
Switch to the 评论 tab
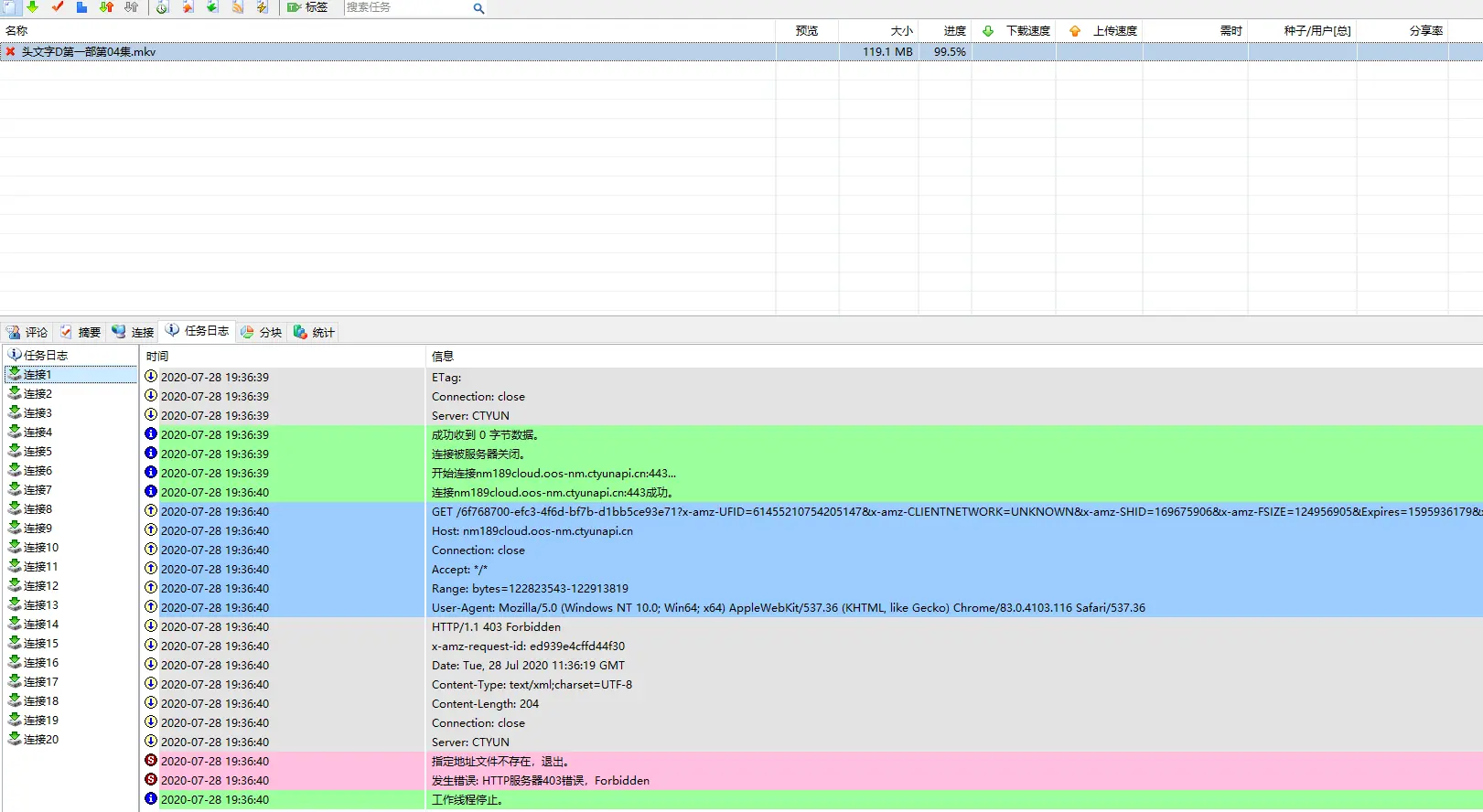tap(27, 332)
